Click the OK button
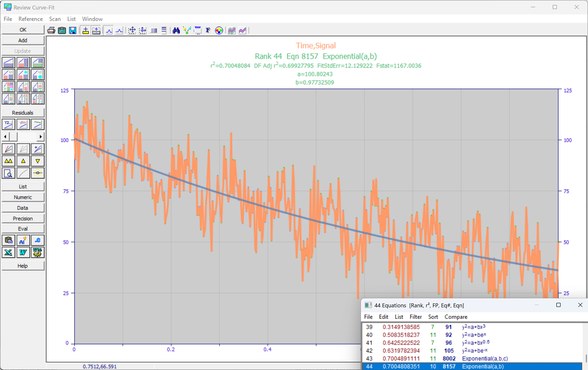Screen dimensions: 588x370 [23, 30]
